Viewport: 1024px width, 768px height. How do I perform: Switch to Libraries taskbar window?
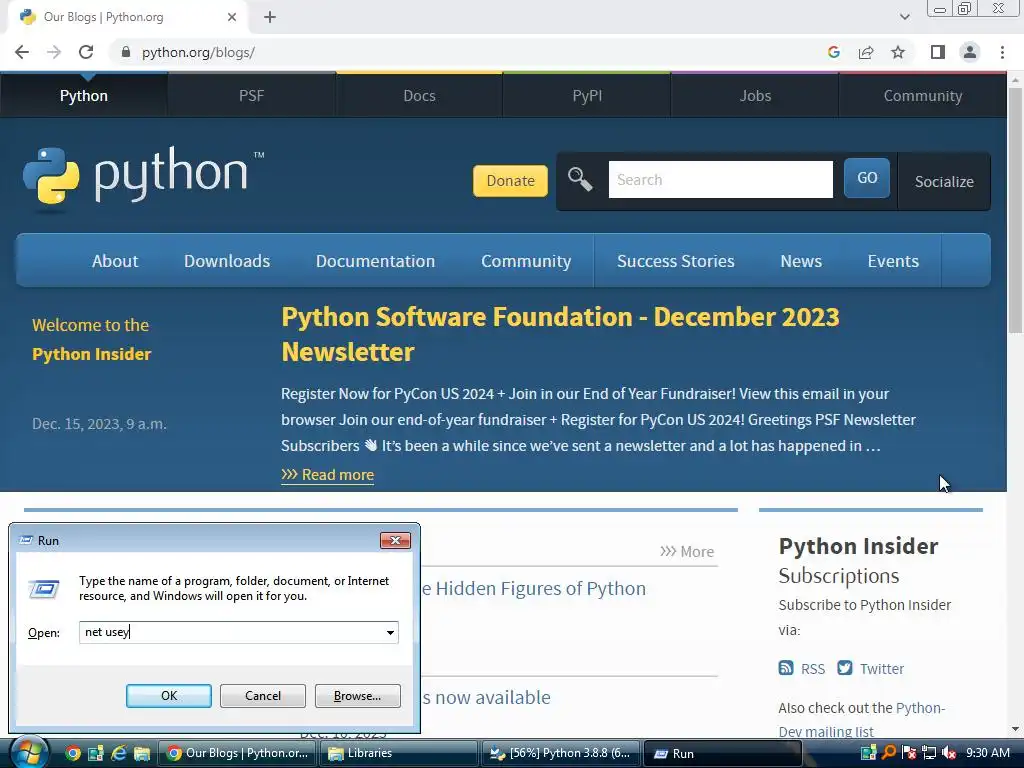(x=398, y=754)
